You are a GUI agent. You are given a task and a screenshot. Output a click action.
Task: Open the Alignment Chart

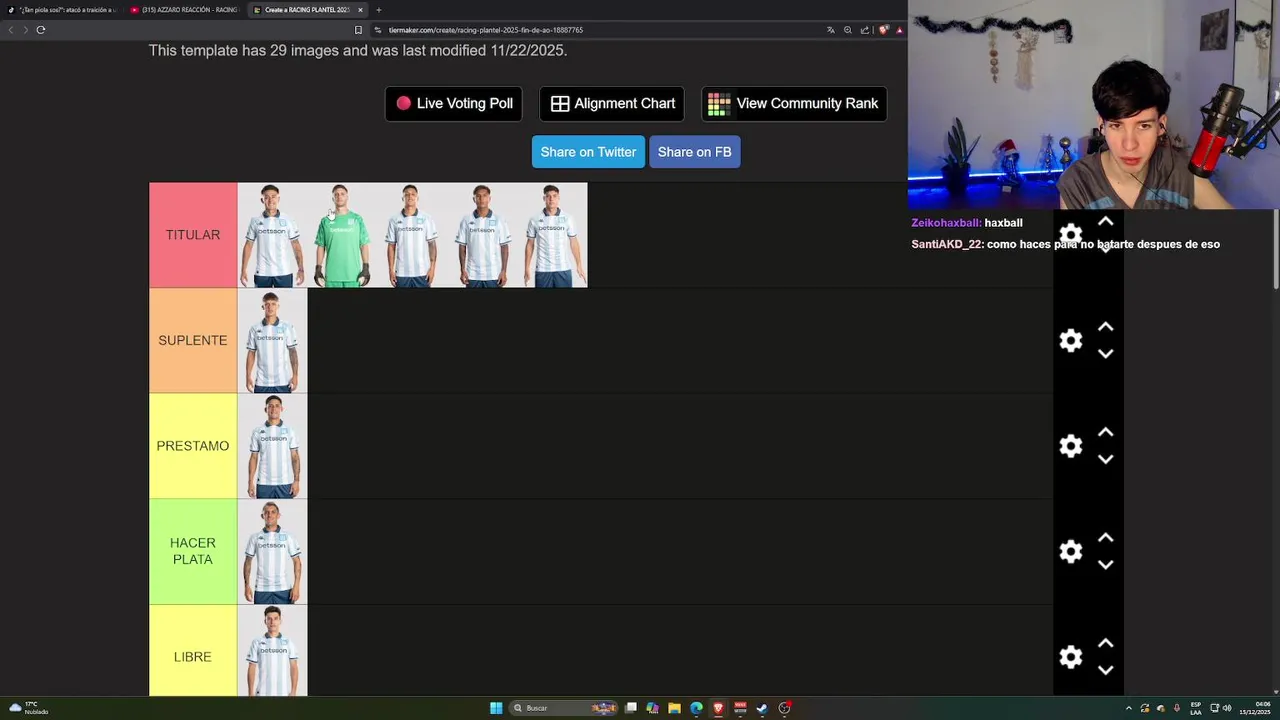click(x=612, y=103)
